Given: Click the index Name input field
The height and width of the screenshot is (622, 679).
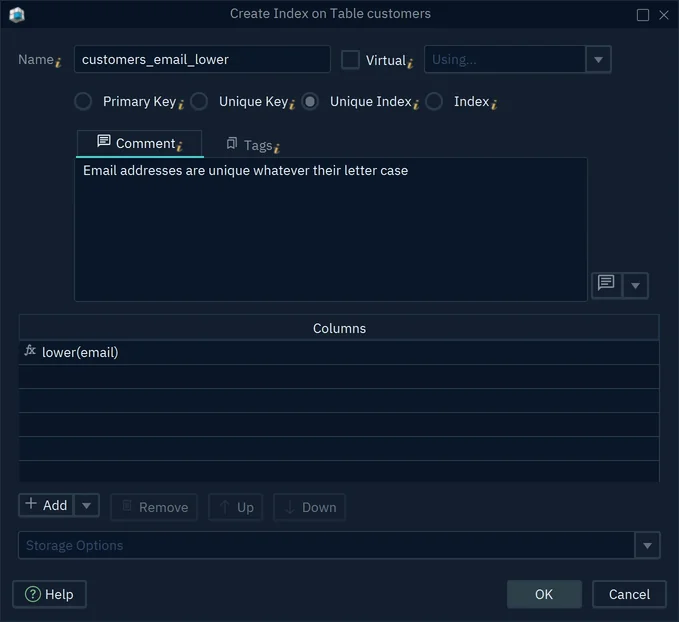Looking at the screenshot, I should (x=202, y=59).
